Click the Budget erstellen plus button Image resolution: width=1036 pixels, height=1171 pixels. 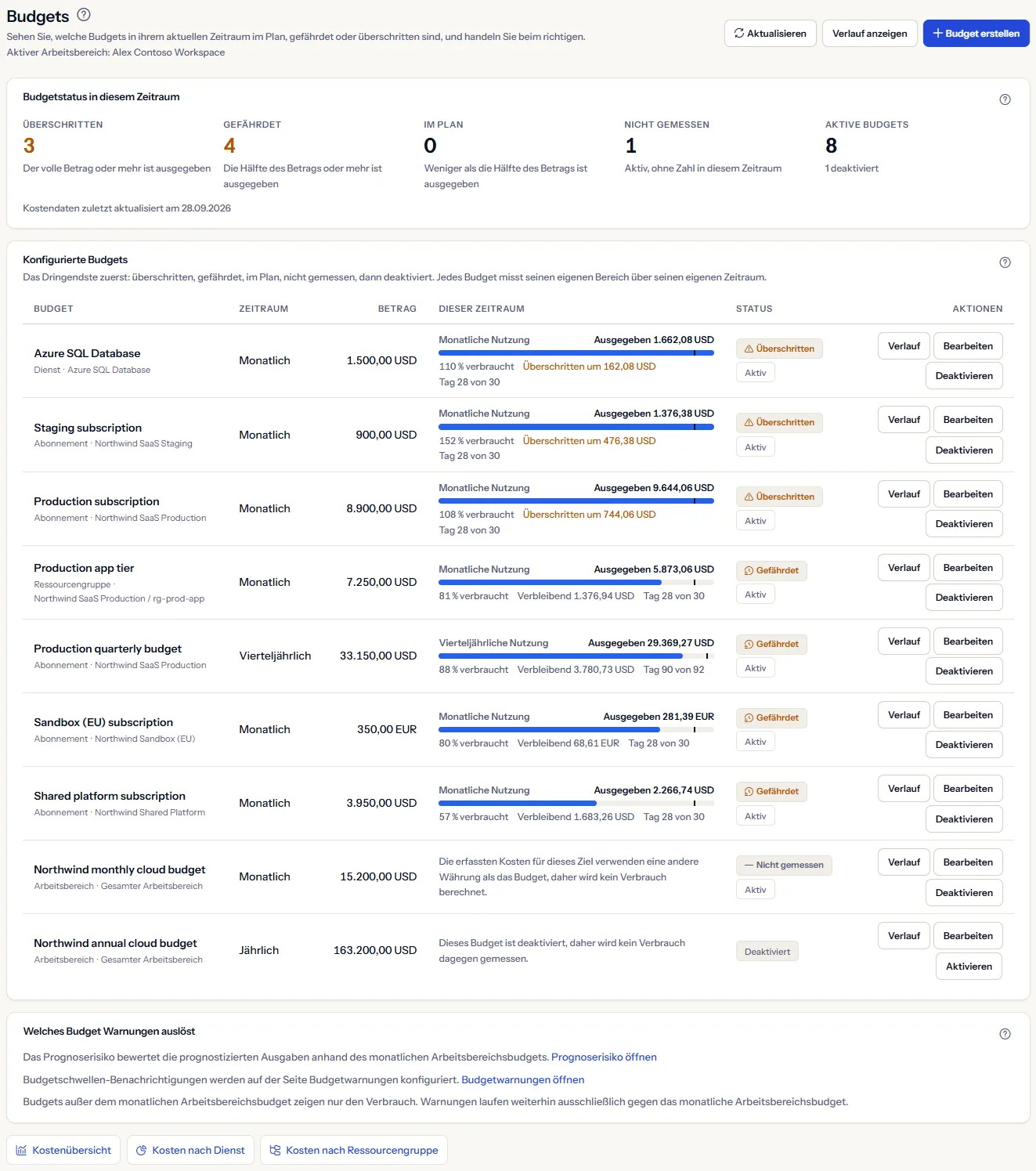pos(976,34)
